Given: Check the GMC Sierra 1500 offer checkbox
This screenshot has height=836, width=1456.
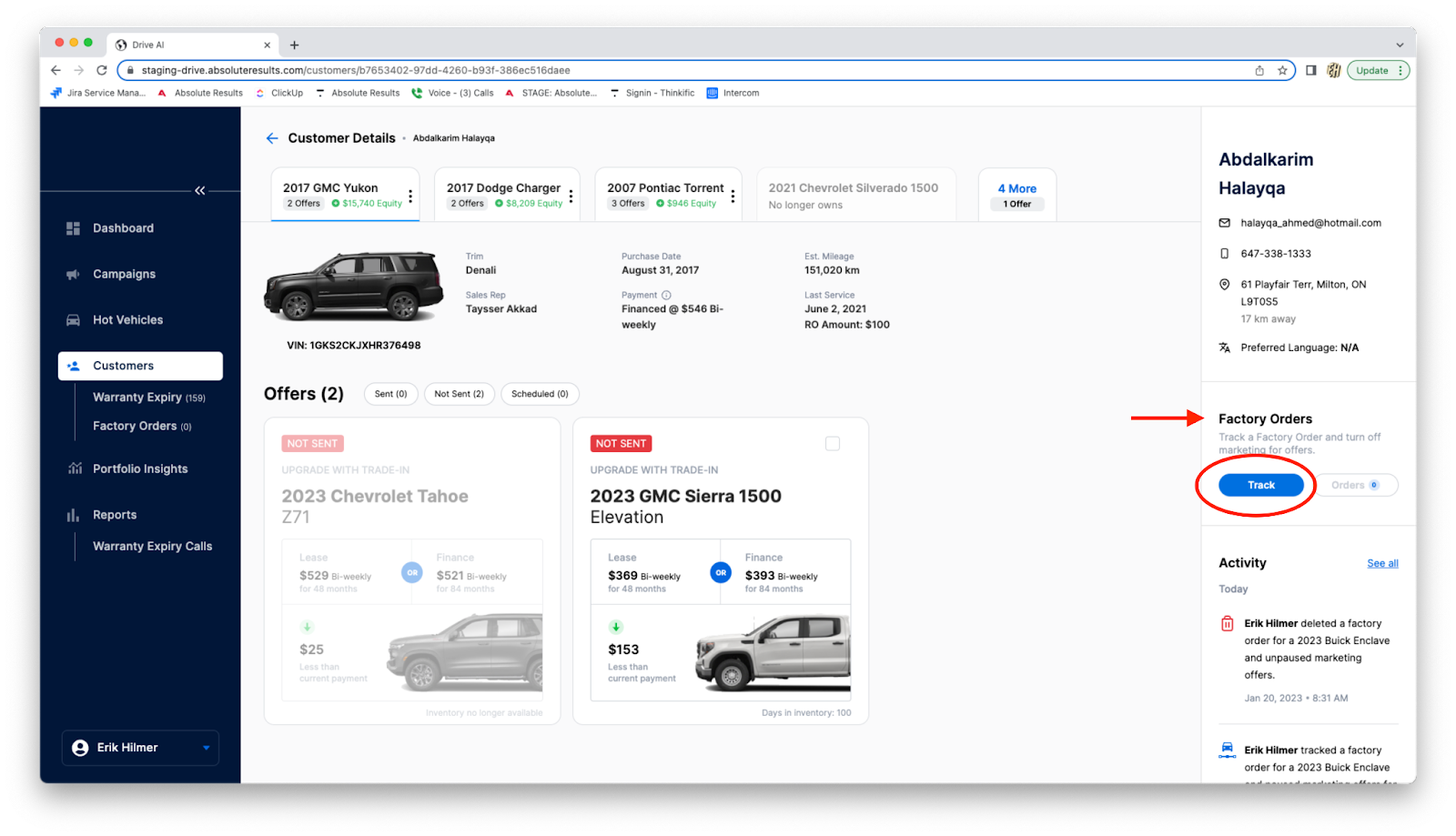Looking at the screenshot, I should pyautogui.click(x=832, y=444).
